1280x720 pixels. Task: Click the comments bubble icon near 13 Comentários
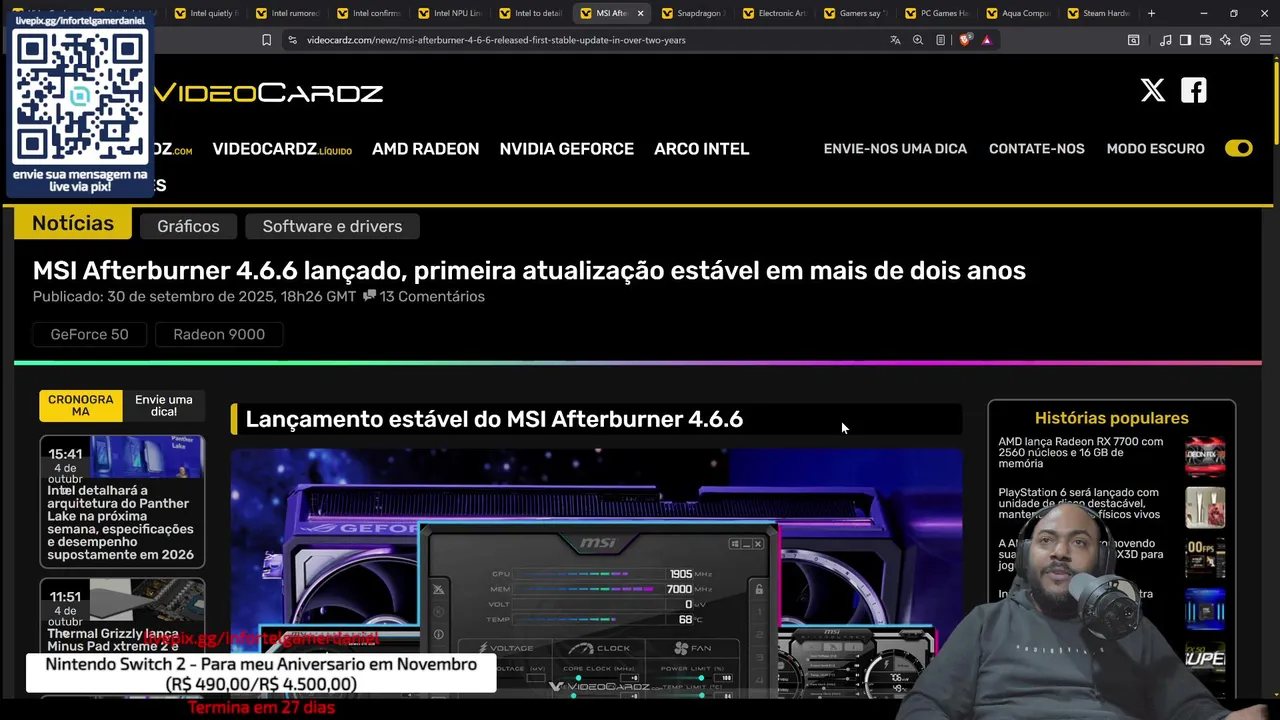coord(369,296)
